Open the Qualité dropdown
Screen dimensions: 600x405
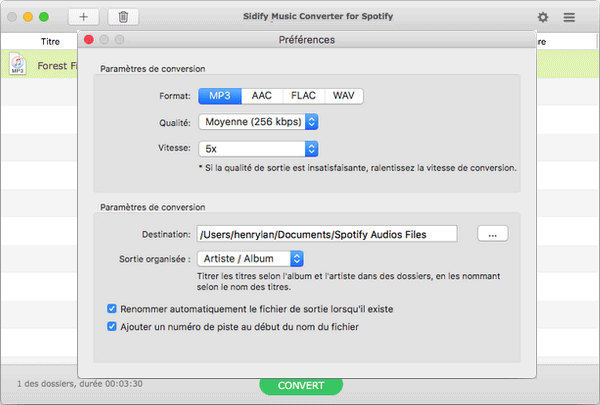pyautogui.click(x=258, y=122)
